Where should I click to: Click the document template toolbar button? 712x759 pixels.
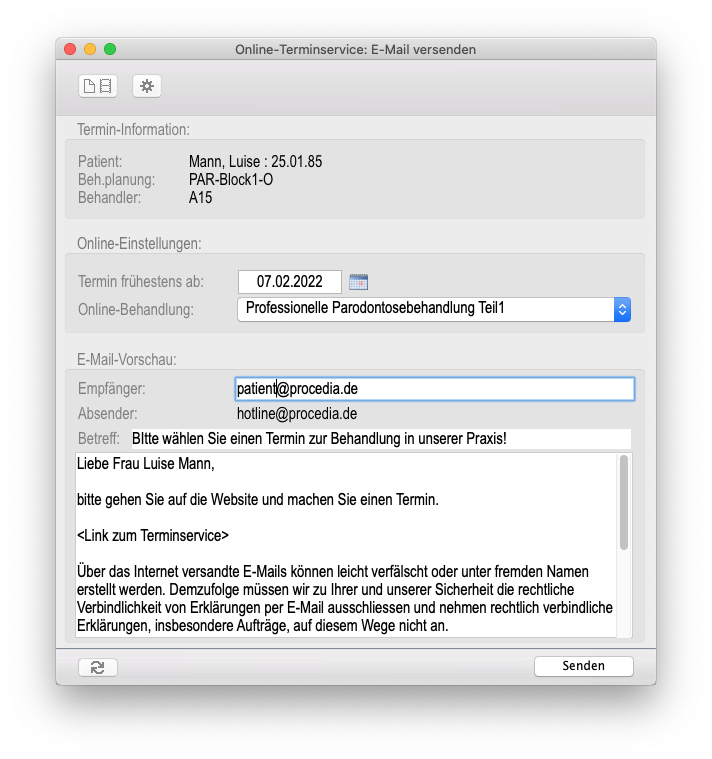(x=98, y=86)
